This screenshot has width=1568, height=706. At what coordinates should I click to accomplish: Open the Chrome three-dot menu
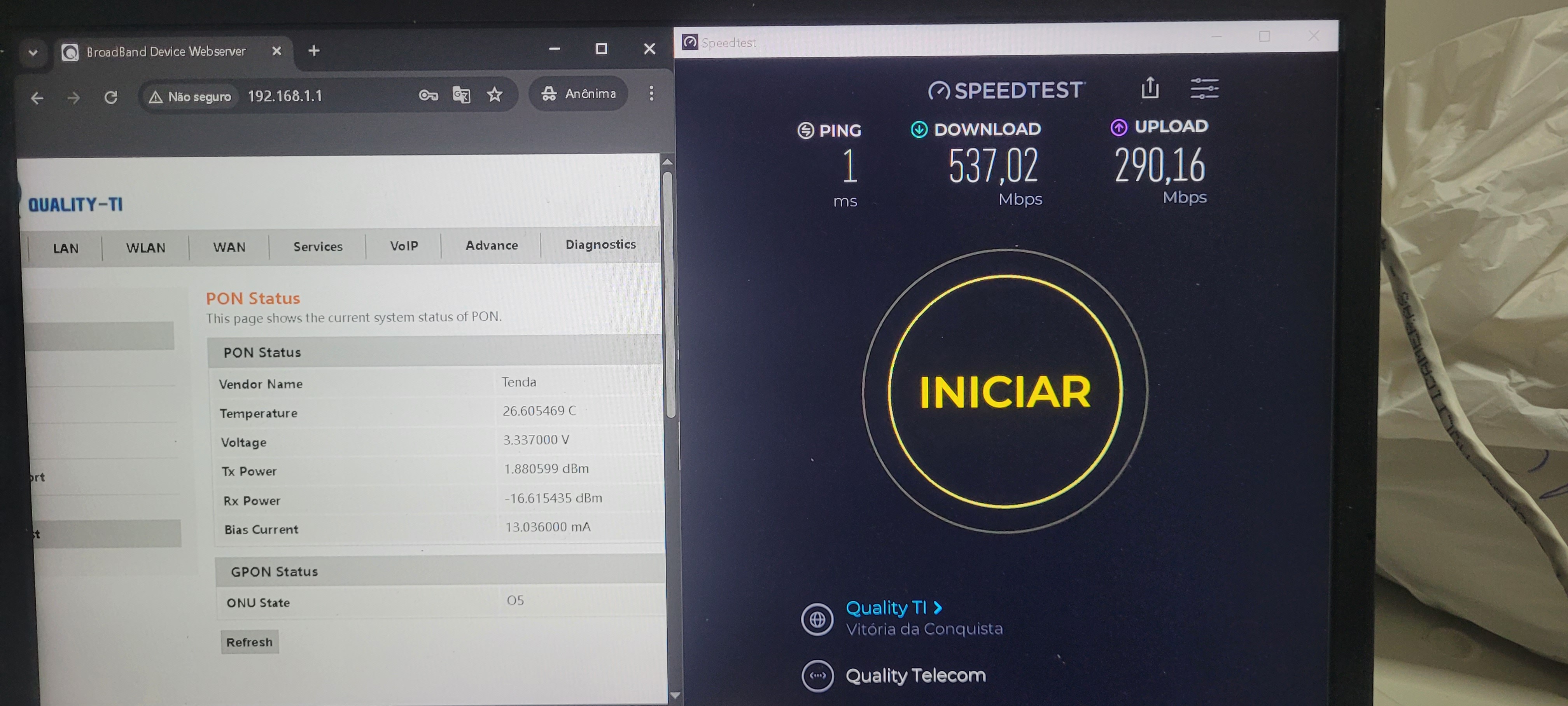click(651, 93)
